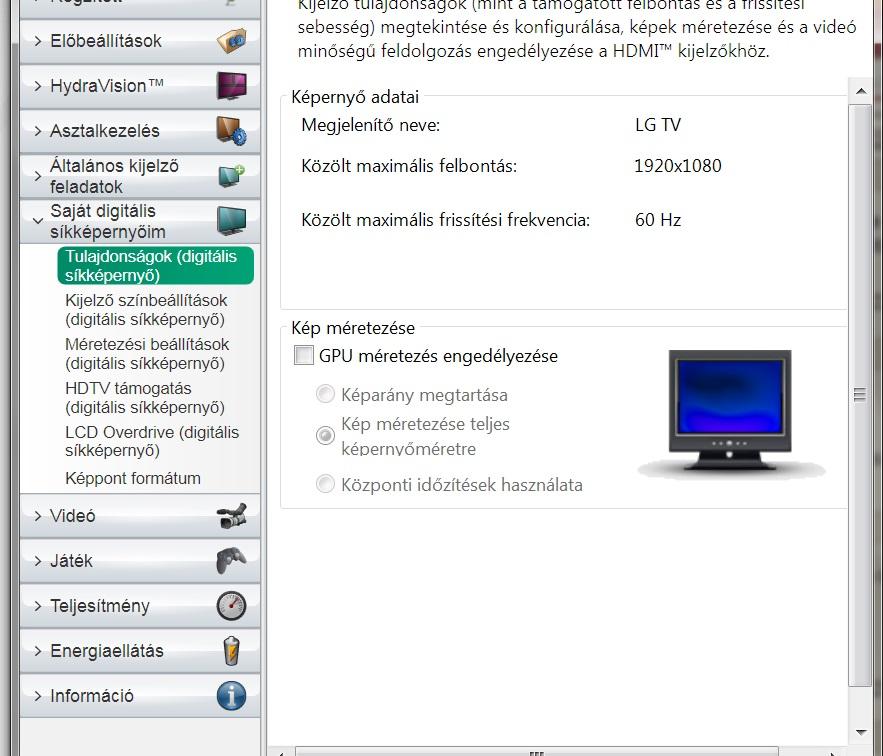Click the Videó camcorder icon

click(x=231, y=515)
